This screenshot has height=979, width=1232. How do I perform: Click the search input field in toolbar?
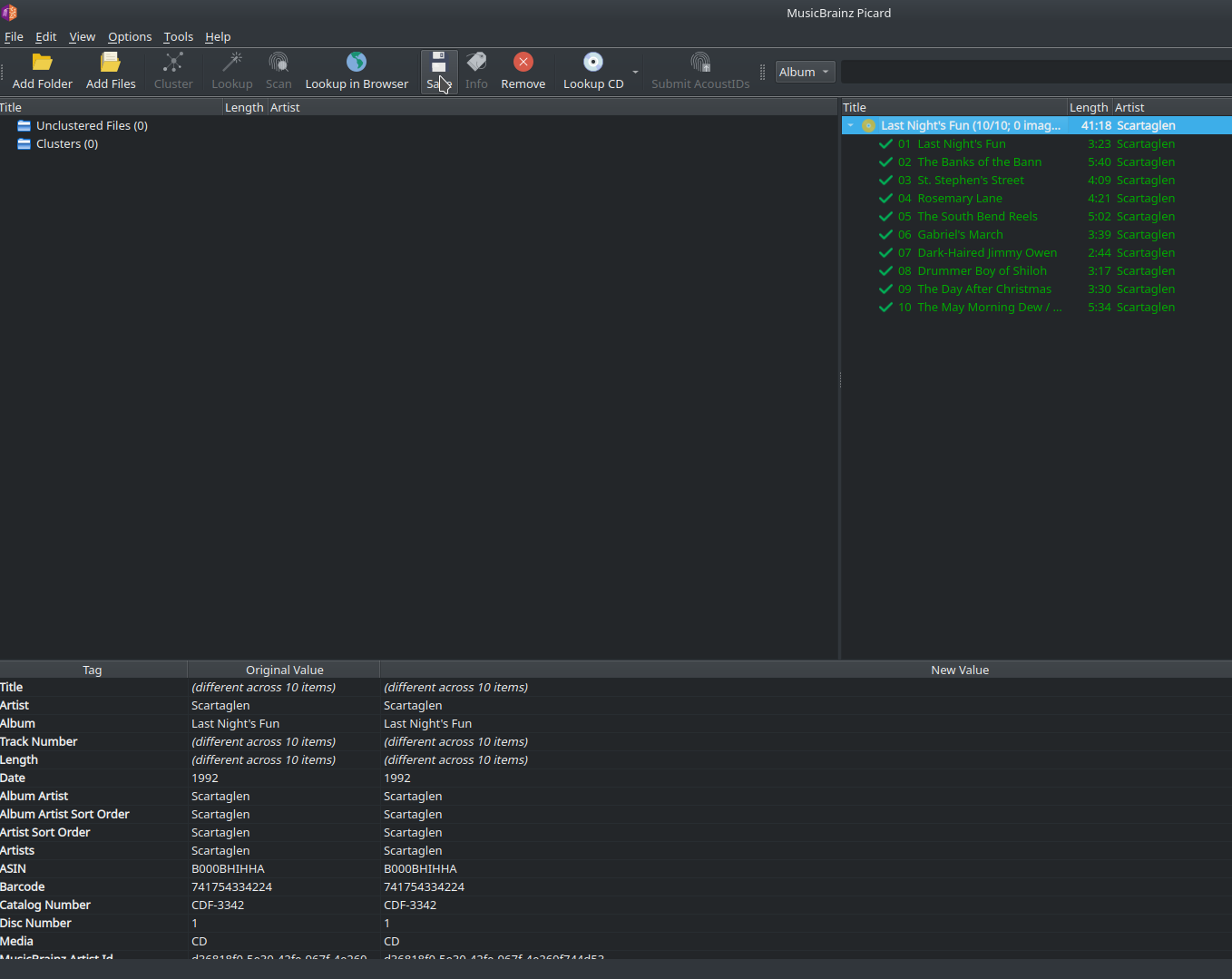click(x=1036, y=72)
